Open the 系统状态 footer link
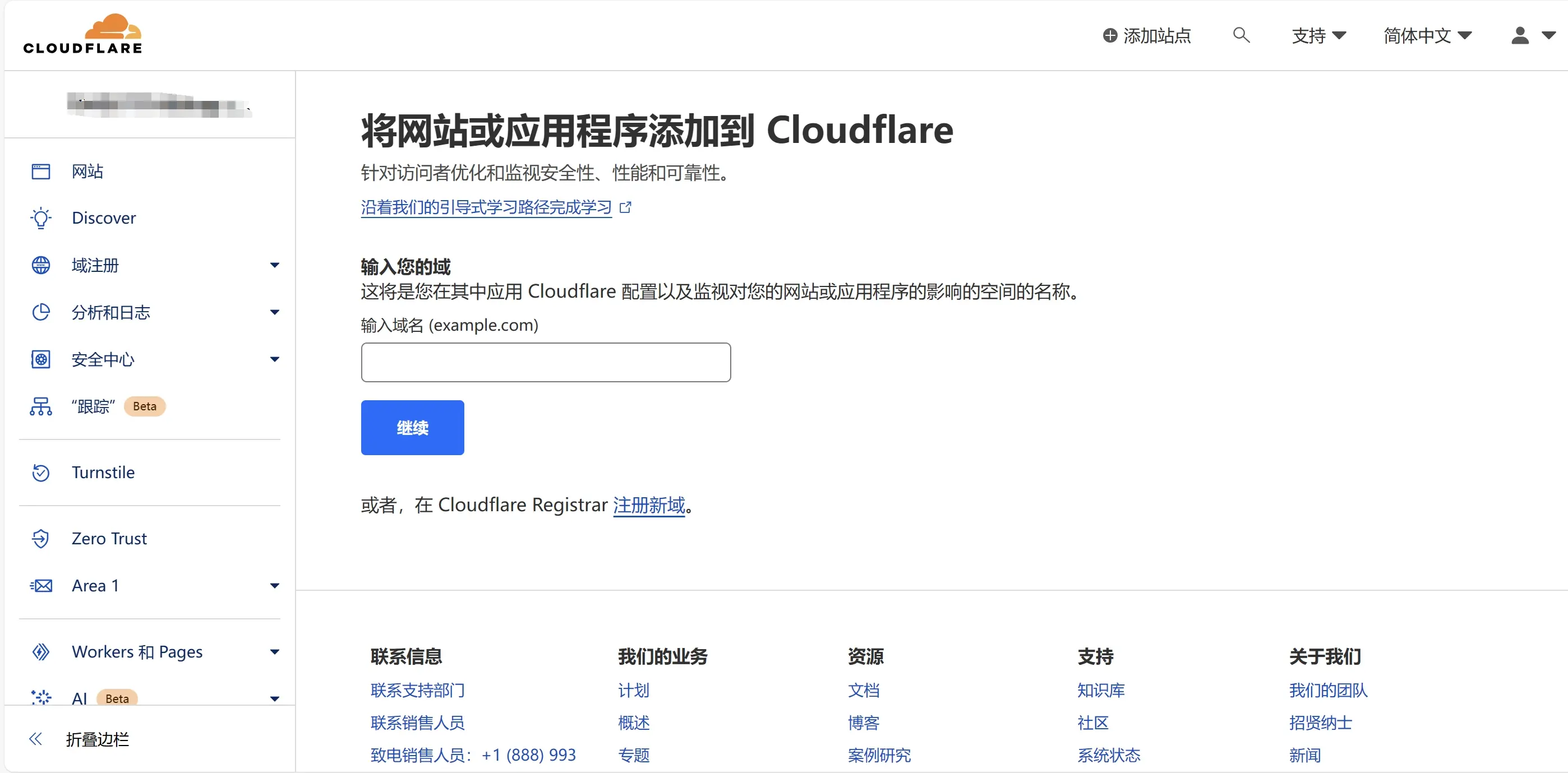Image resolution: width=1568 pixels, height=773 pixels. [x=1109, y=756]
